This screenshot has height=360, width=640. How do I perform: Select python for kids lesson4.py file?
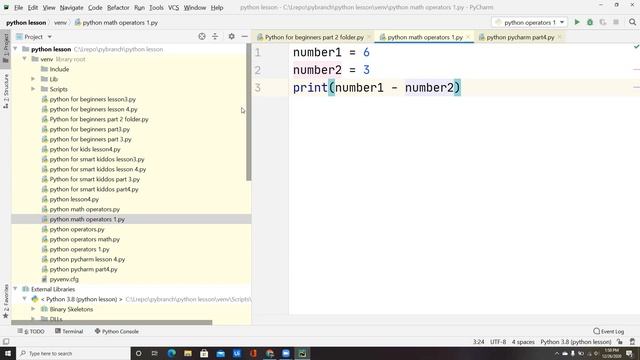(85, 149)
